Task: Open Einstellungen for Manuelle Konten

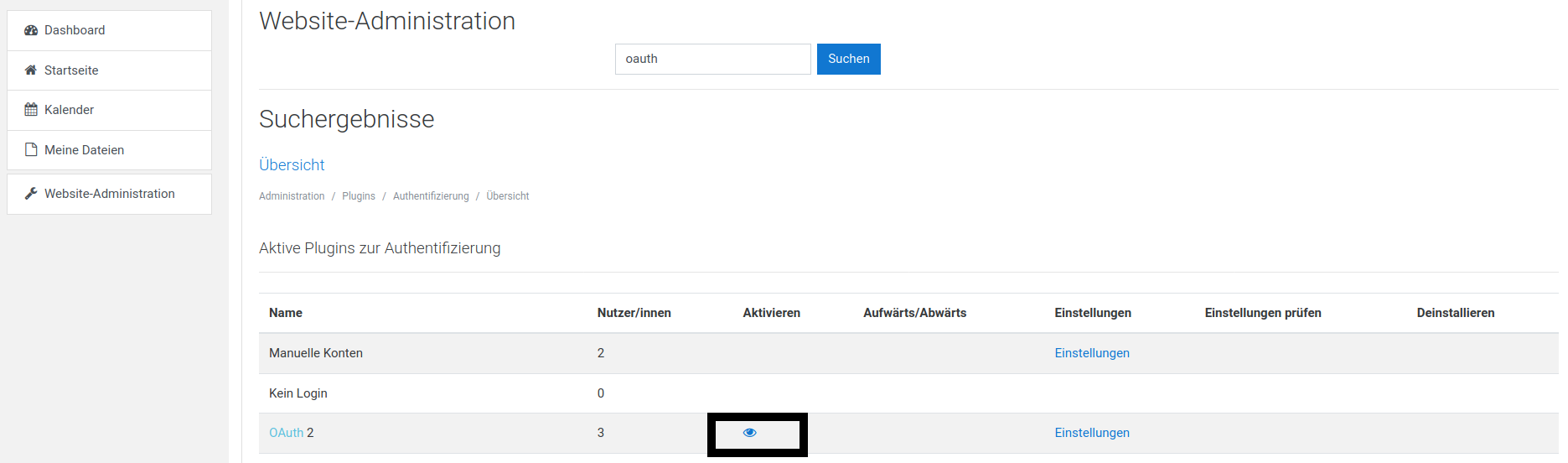Action: click(1092, 353)
